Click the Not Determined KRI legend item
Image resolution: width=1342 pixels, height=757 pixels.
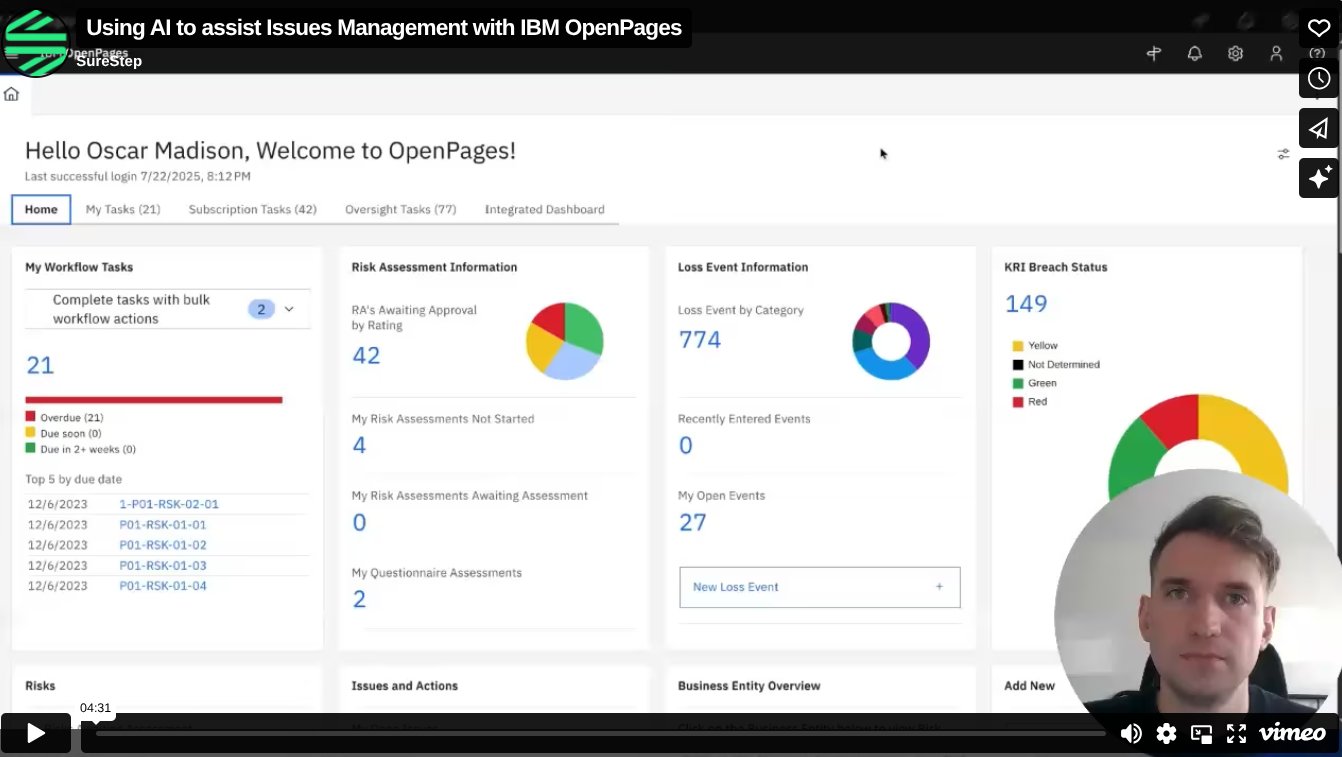coord(1056,364)
